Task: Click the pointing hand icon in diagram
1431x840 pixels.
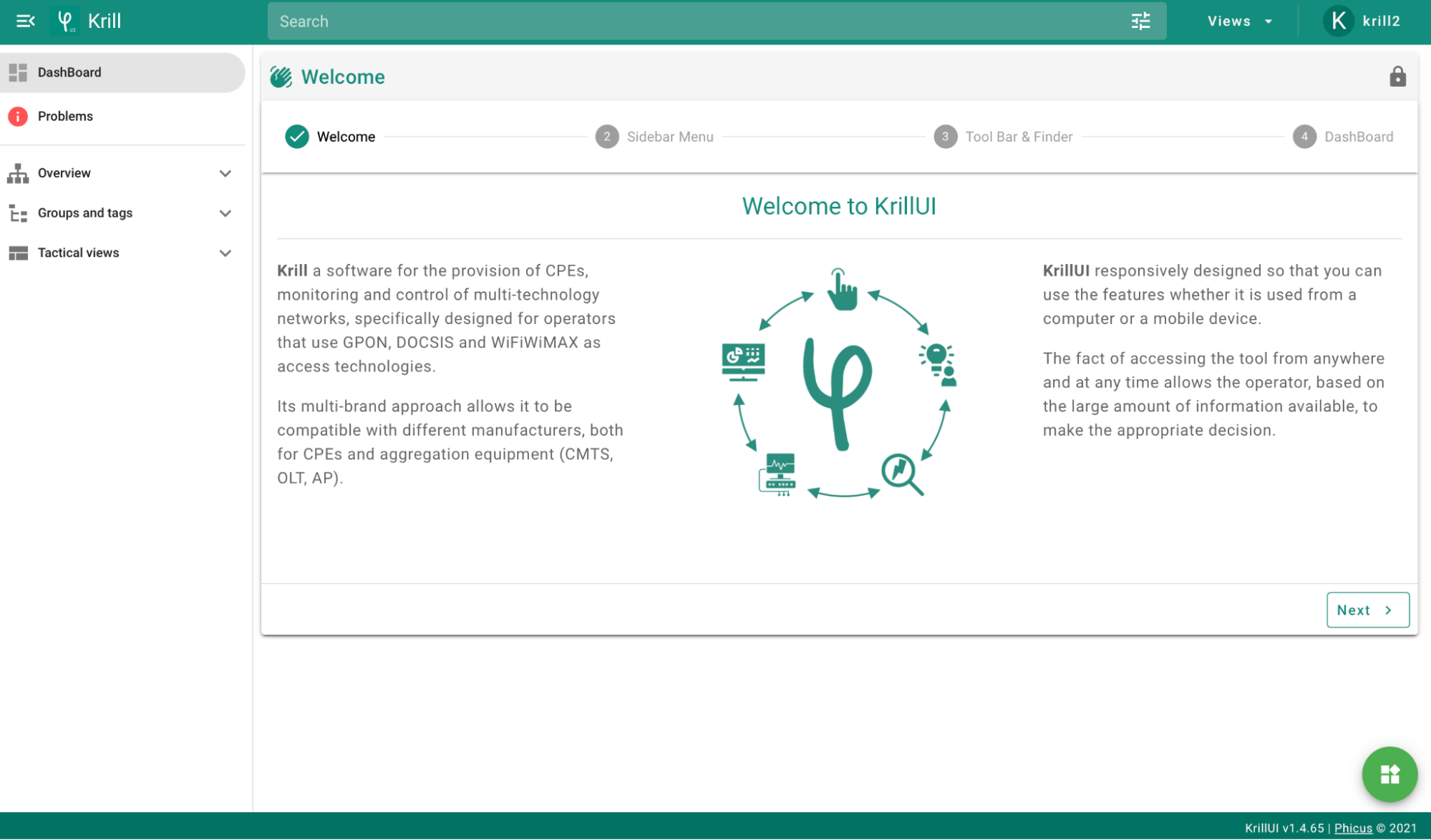Action: point(842,290)
